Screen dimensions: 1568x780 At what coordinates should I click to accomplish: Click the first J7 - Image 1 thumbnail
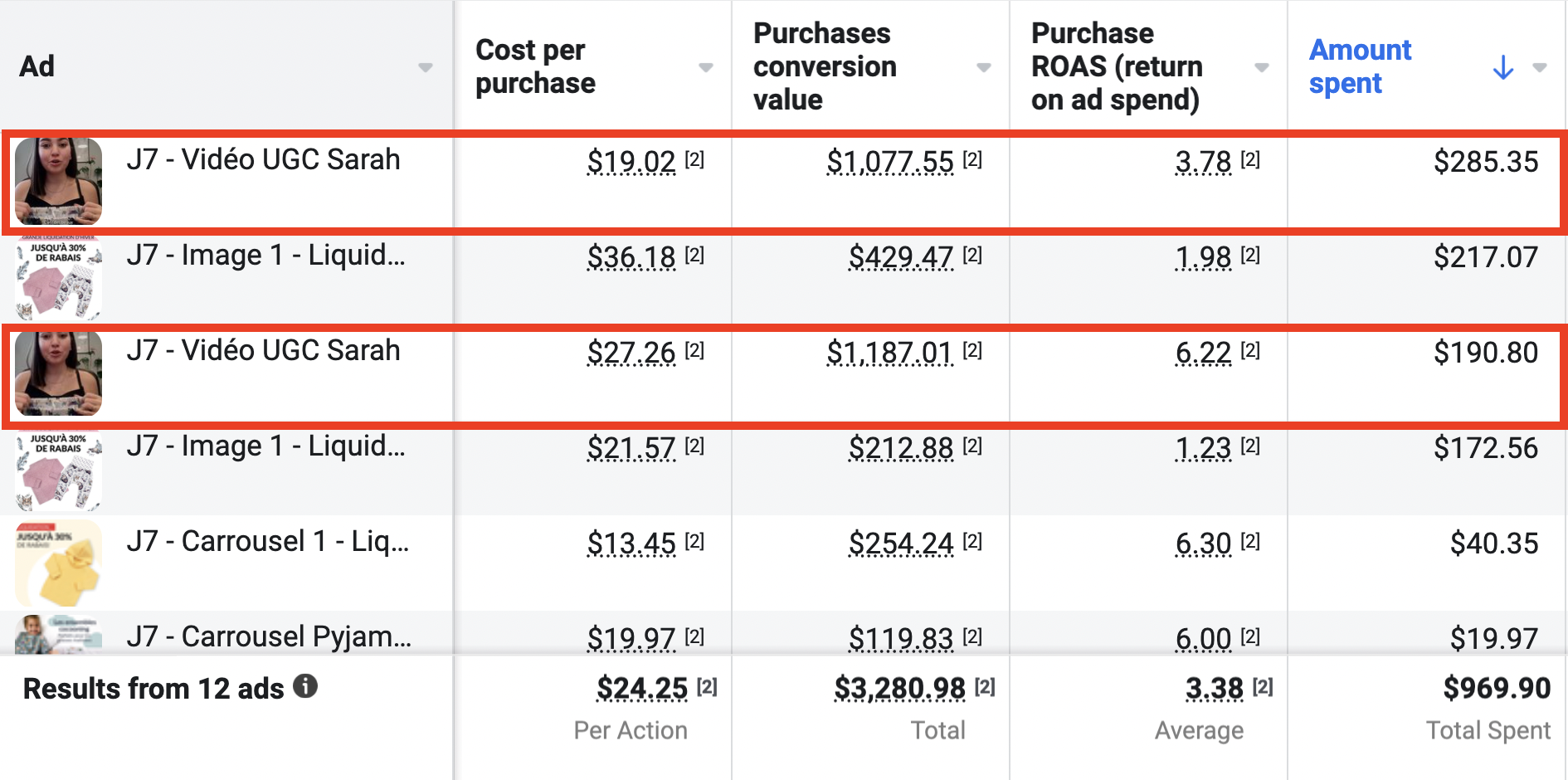pyautogui.click(x=58, y=278)
